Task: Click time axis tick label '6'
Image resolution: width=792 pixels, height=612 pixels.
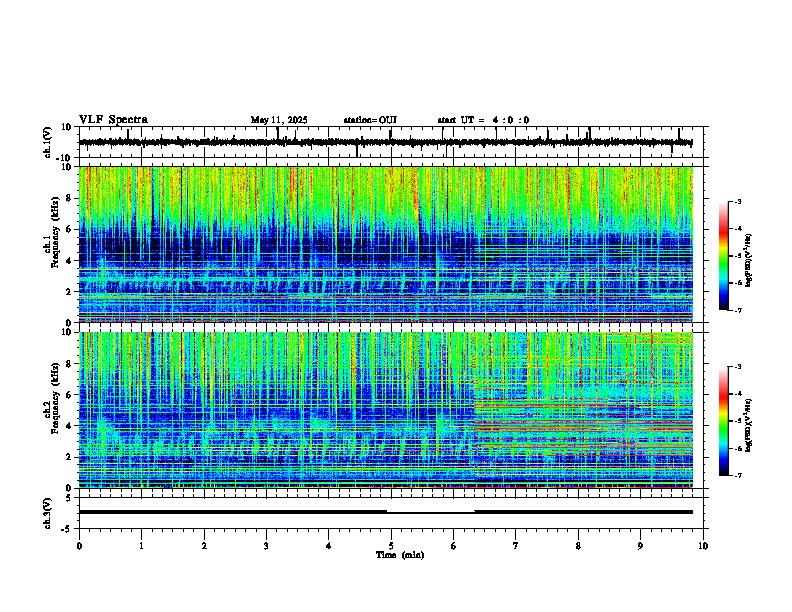Action: [454, 546]
